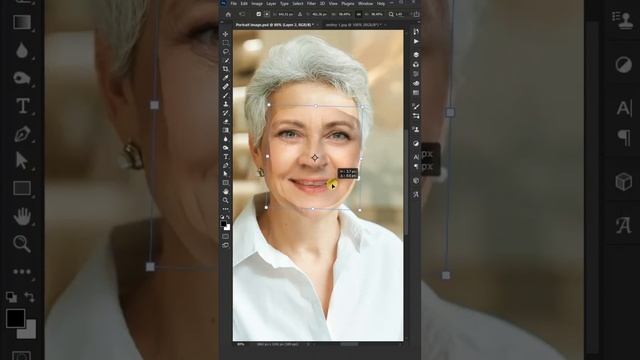
Task: Toggle relative positioning triangle in options bar
Action: (x=300, y=14)
